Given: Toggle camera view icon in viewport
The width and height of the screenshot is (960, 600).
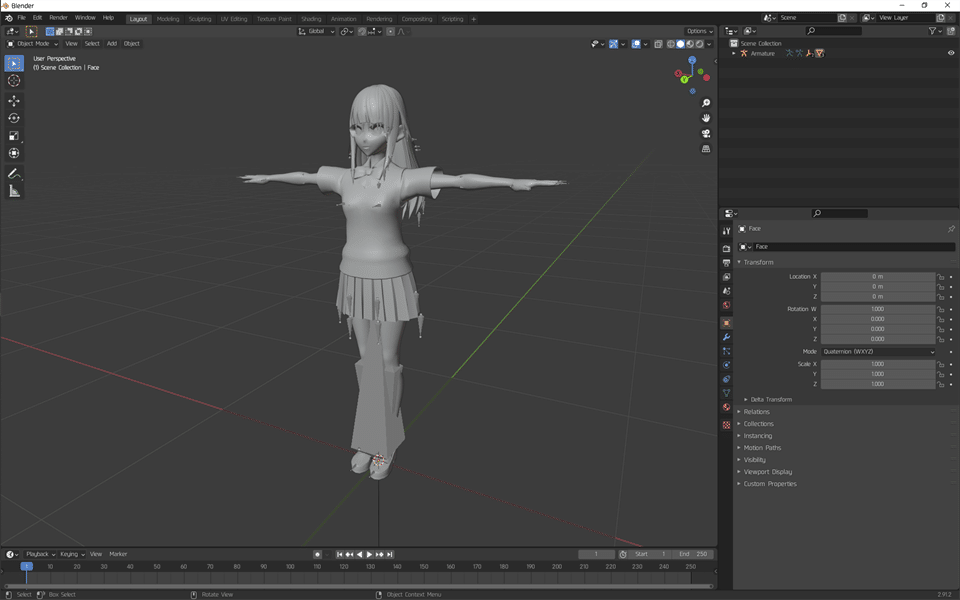Looking at the screenshot, I should tap(706, 133).
